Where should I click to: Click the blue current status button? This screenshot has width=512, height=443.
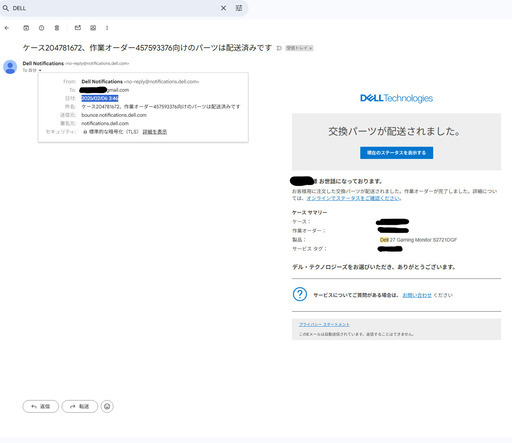pyautogui.click(x=397, y=153)
